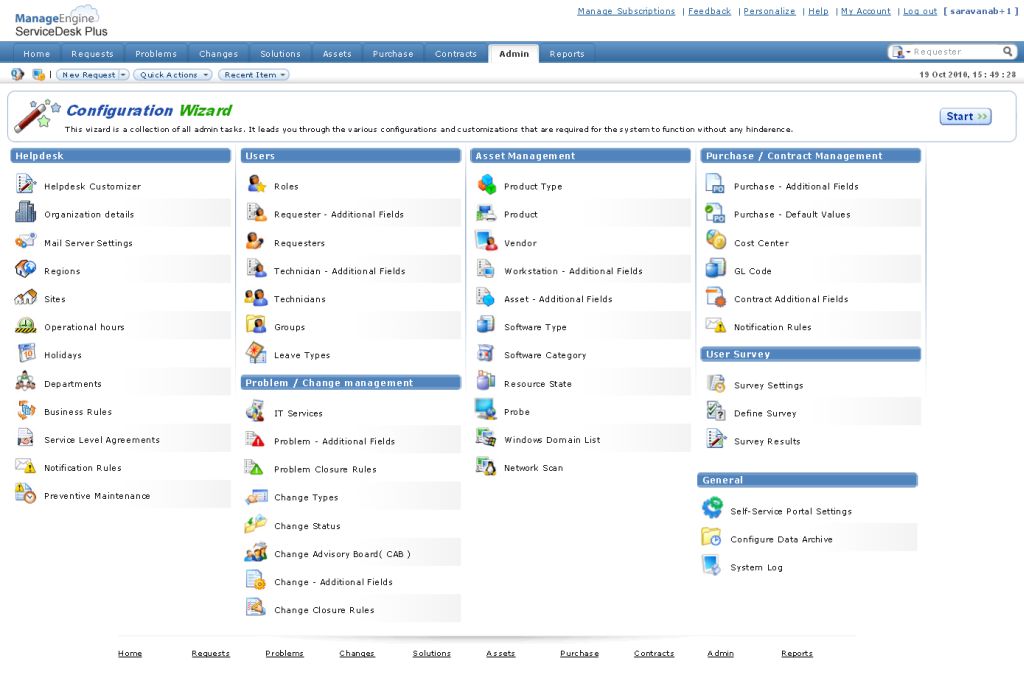The image size is (1024, 675).
Task: Click the footer Assets link
Action: click(x=501, y=653)
